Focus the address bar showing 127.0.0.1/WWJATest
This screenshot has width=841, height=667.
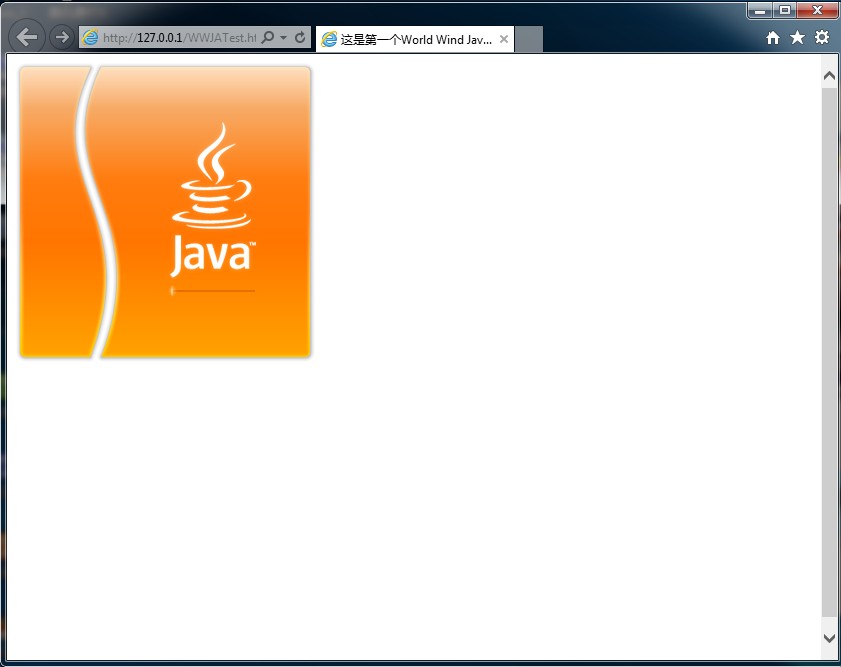coord(179,38)
